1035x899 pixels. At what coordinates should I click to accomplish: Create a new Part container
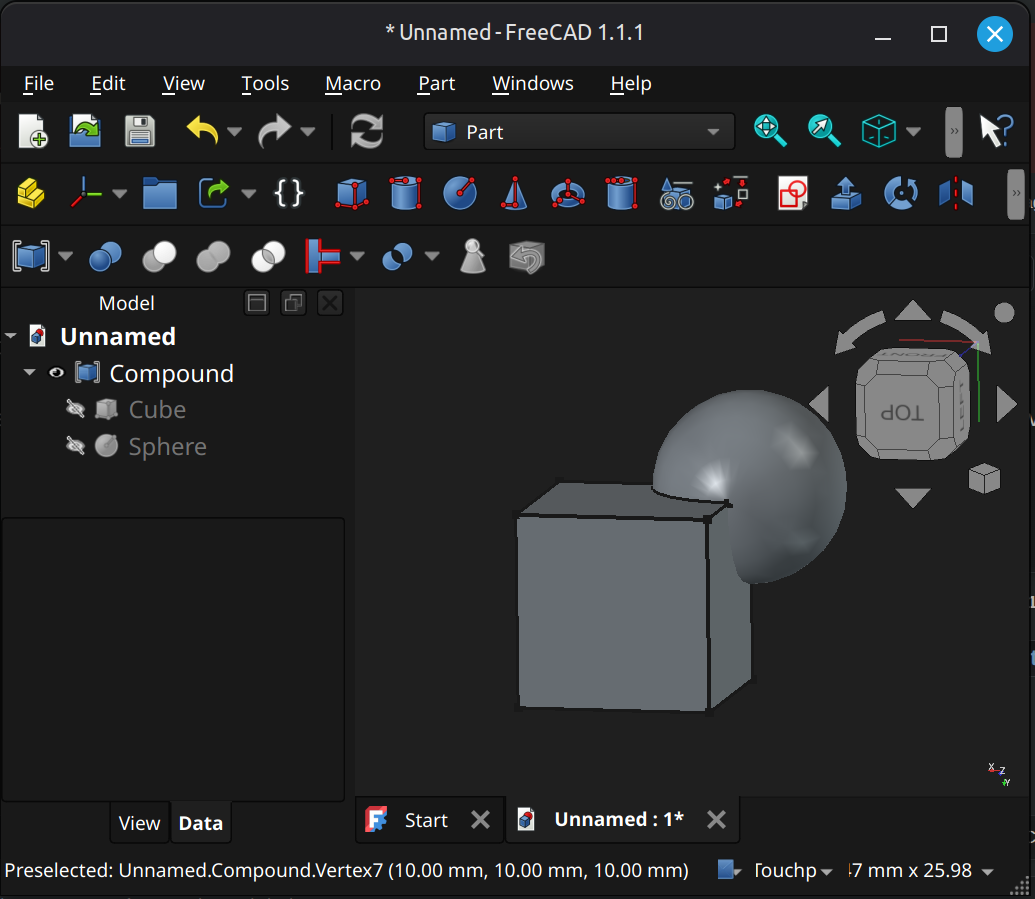pyautogui.click(x=30, y=193)
